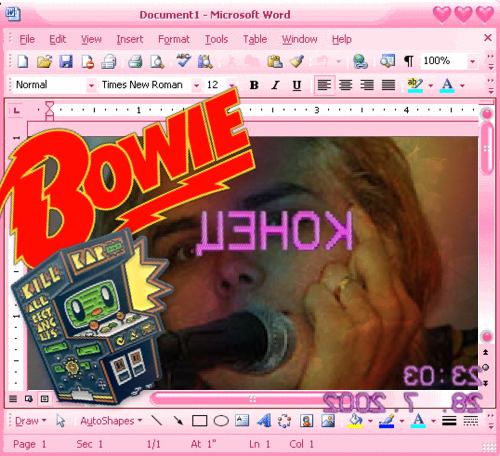Select the Rectangle shape tool
This screenshot has height=456, width=500.
point(199,421)
